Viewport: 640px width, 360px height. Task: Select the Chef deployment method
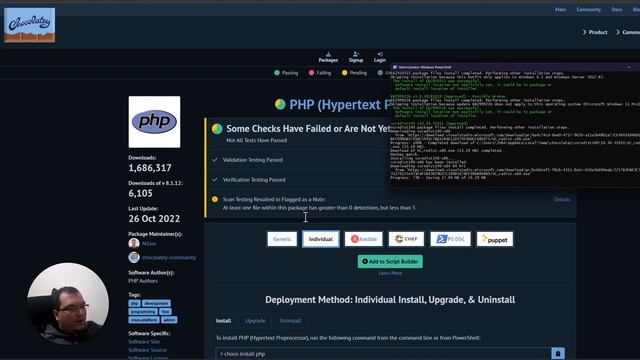pos(406,239)
